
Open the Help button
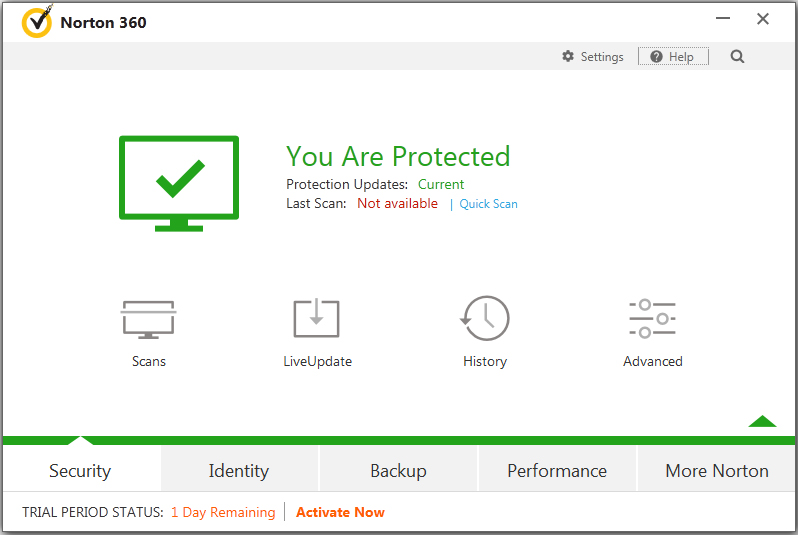click(673, 57)
